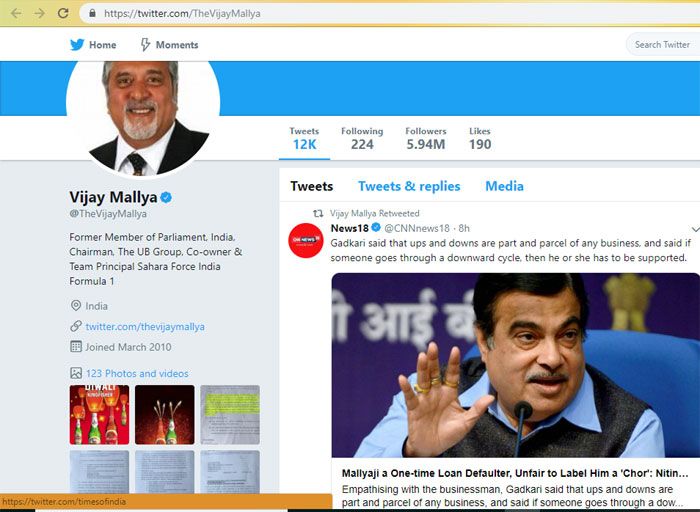
Task: Open the 'Mallyaji a One-time Loan Defaulter' headline
Action: pos(515,473)
